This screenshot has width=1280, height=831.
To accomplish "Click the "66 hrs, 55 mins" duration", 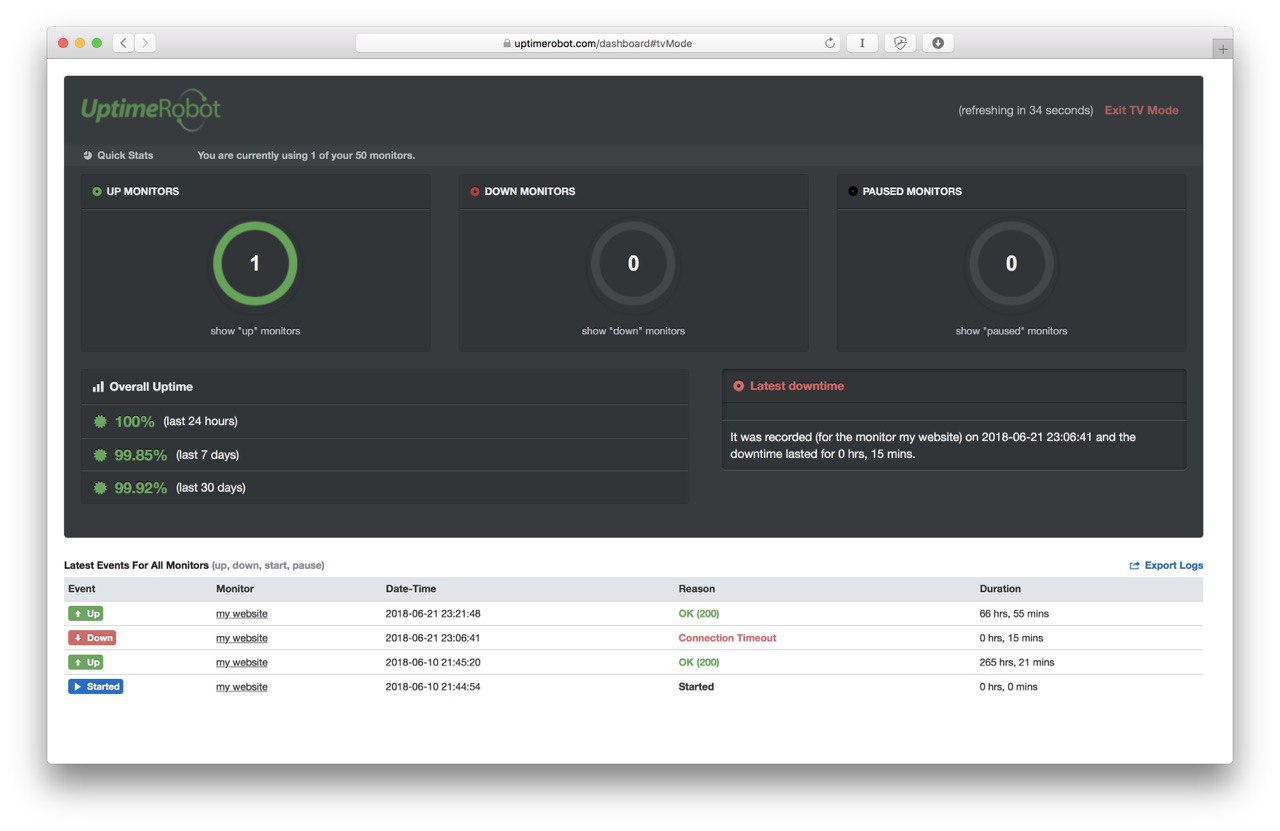I will (x=1014, y=614).
